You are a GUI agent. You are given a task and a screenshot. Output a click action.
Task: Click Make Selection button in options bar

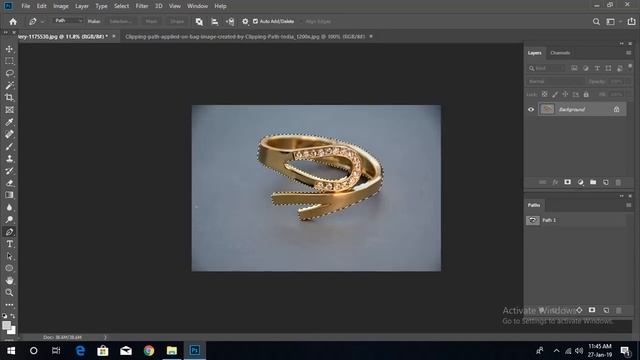121,21
